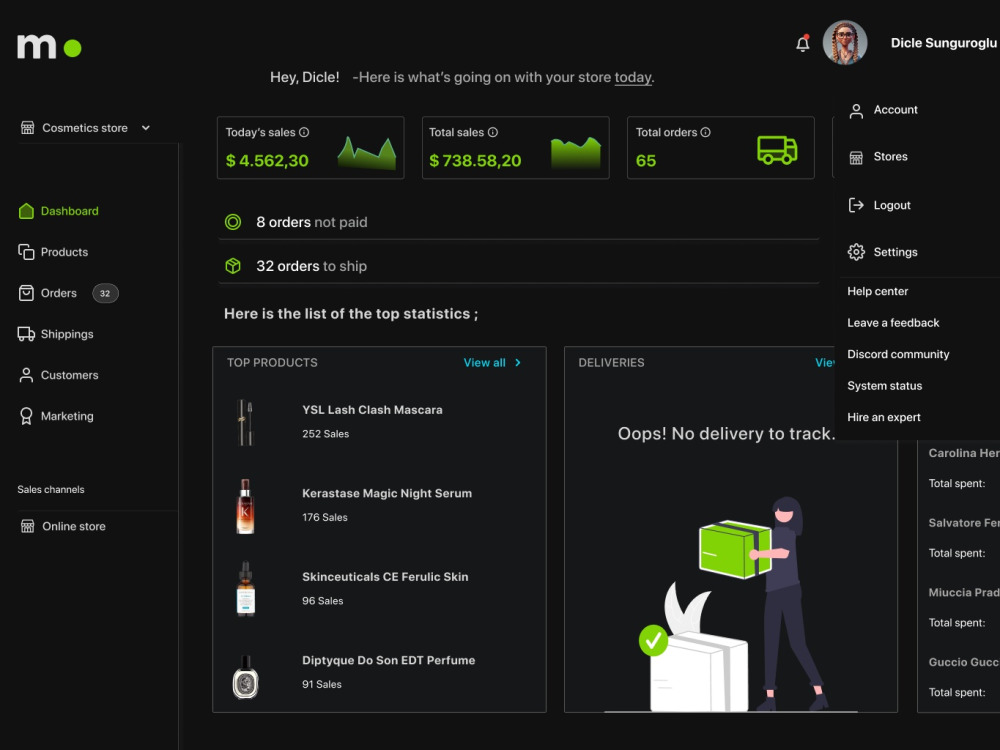Click Dicle's profile avatar

[x=844, y=43]
